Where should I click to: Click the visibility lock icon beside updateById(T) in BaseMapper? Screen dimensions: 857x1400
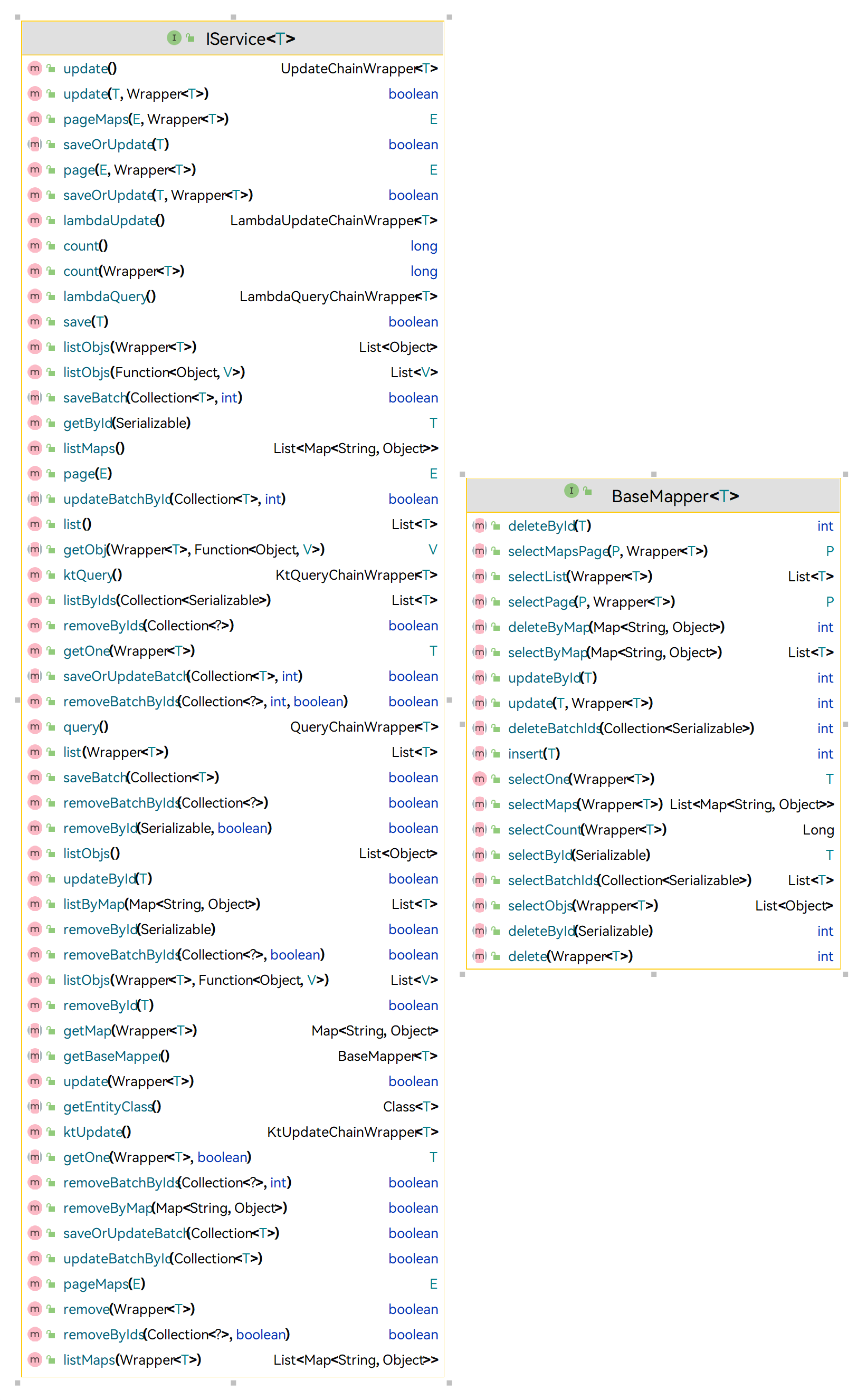tap(496, 677)
